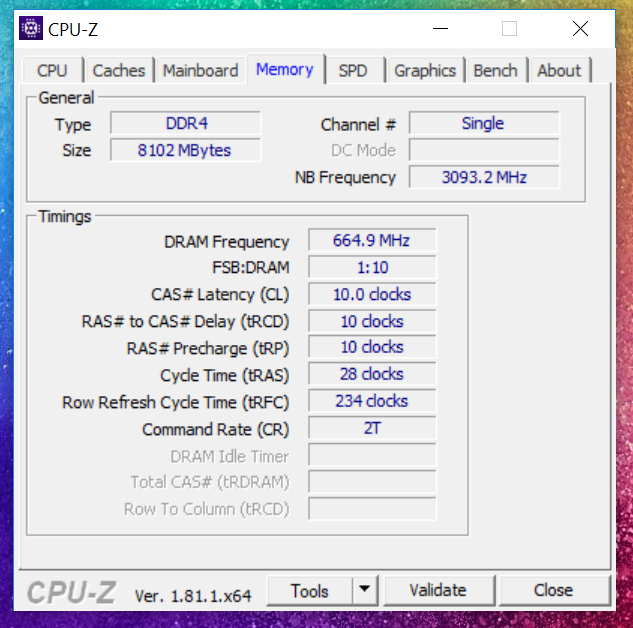
Task: Click the Channel # label
Action: pyautogui.click(x=358, y=125)
